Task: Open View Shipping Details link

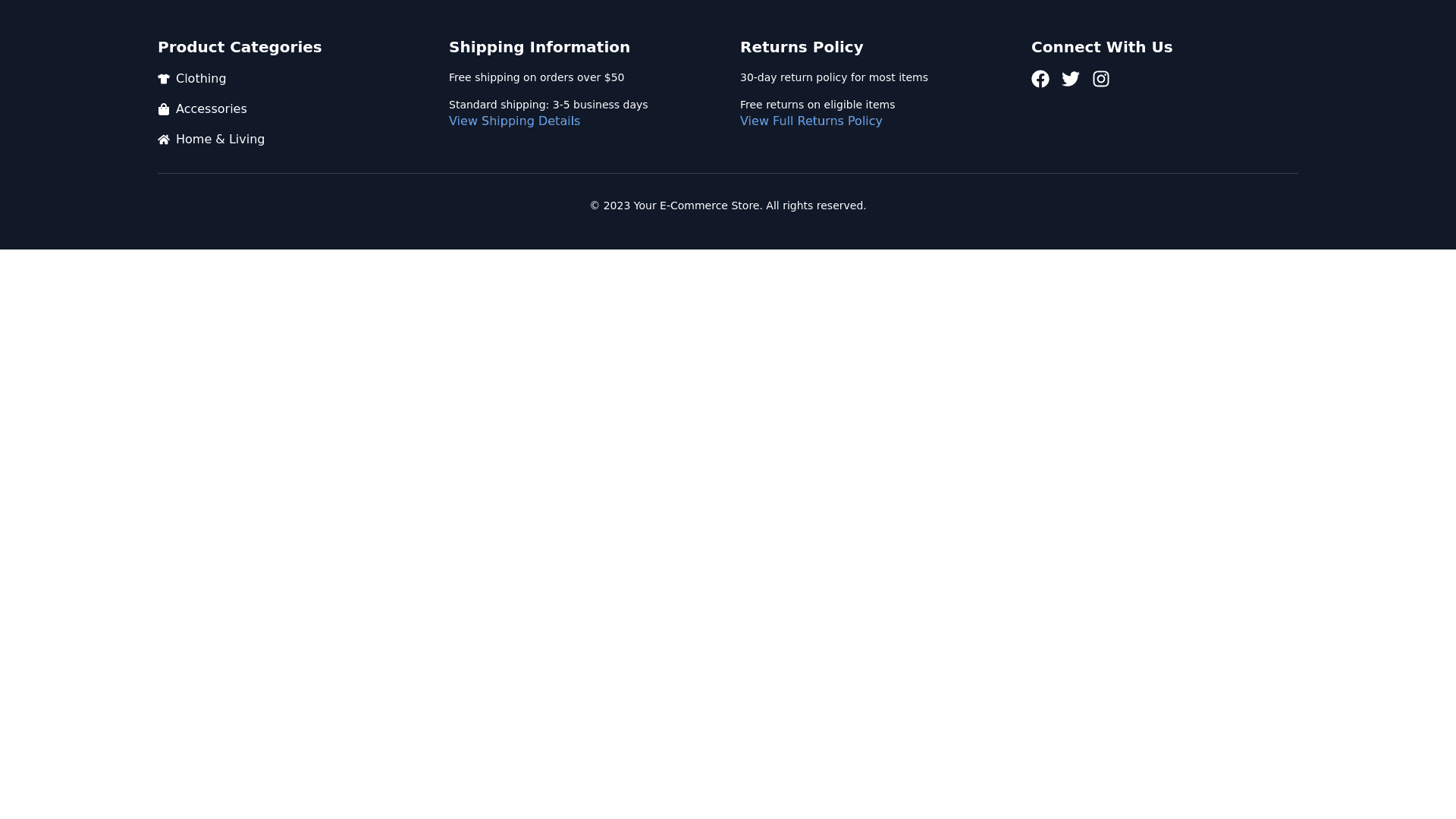Action: click(x=514, y=121)
